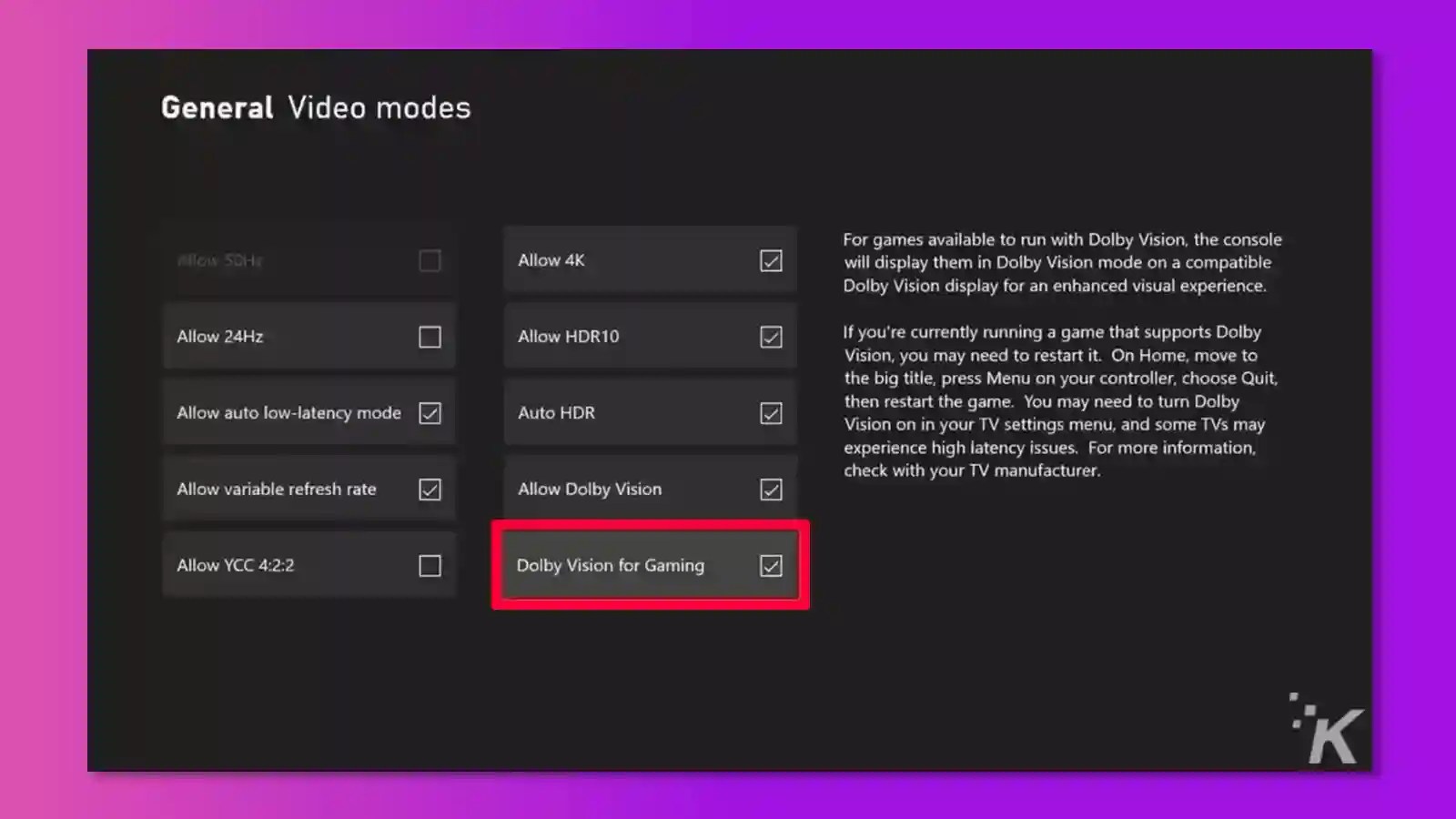Viewport: 1456px width, 819px height.
Task: Toggle Allow auto low-latency mode off
Action: tap(429, 412)
